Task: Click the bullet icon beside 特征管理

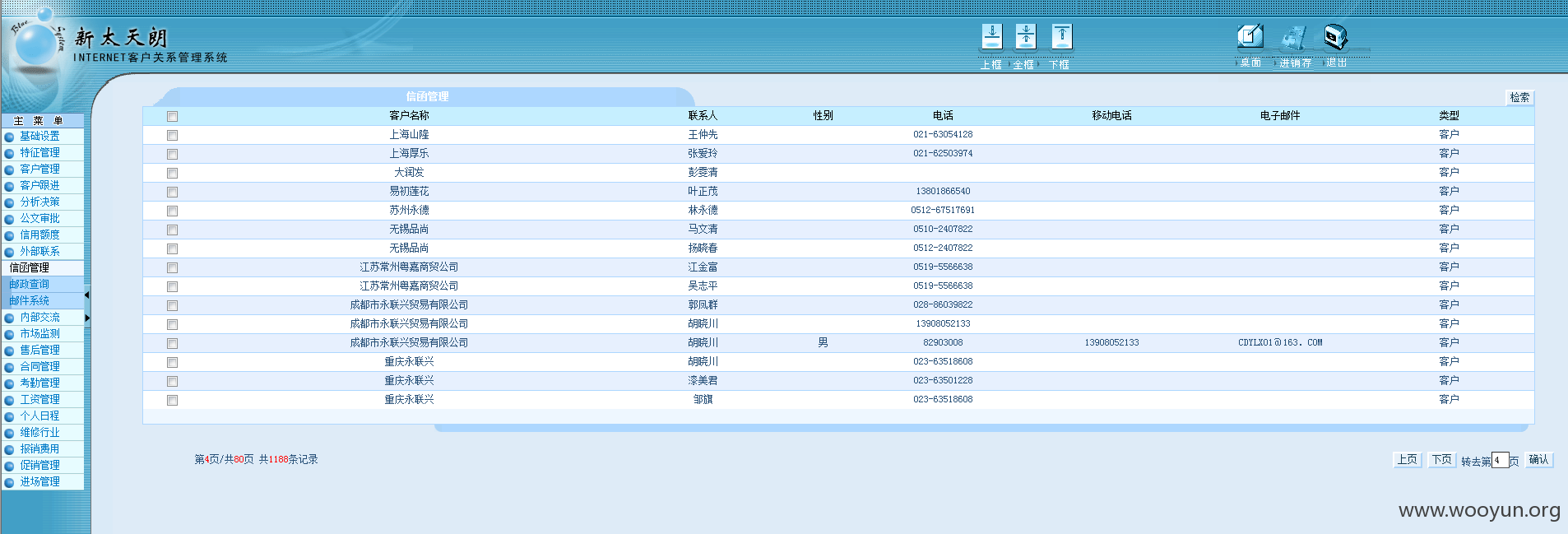Action: [10, 153]
